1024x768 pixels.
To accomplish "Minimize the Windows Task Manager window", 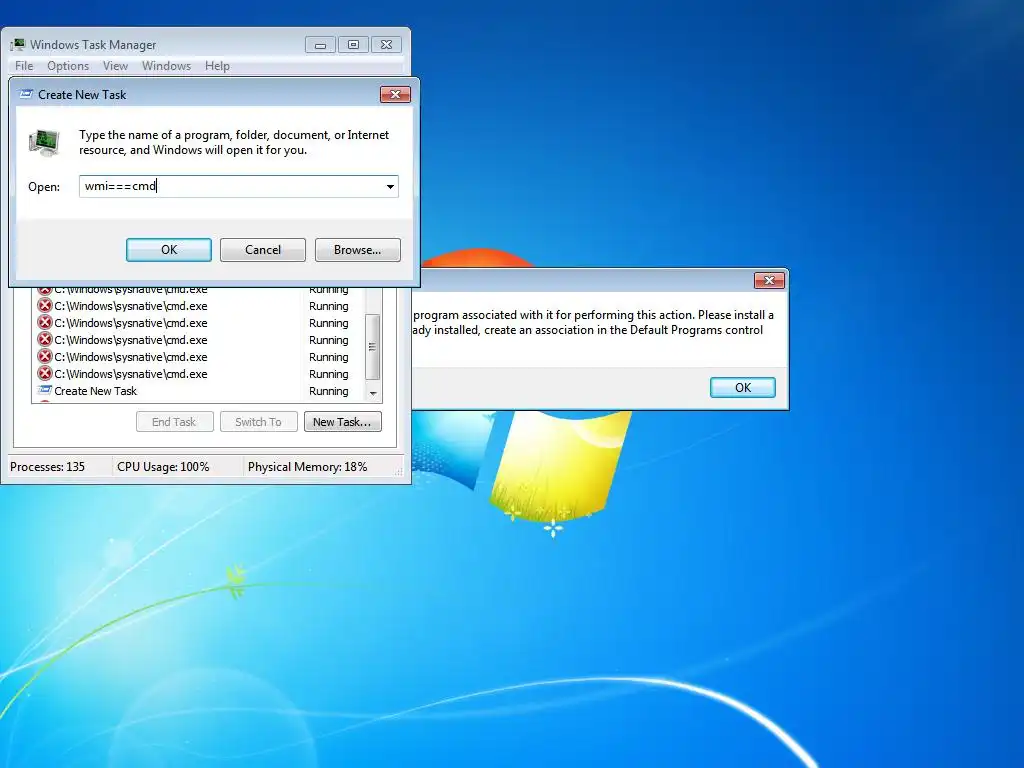I will click(x=320, y=45).
